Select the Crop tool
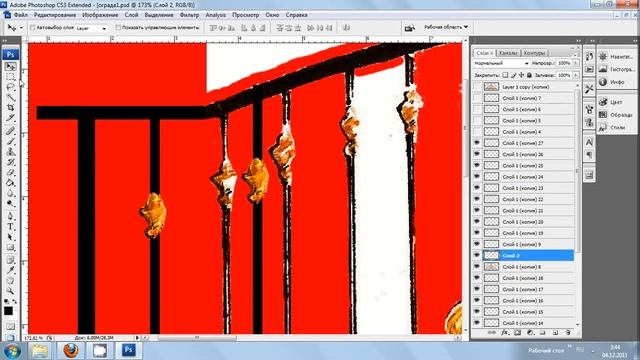The image size is (640, 360). pyautogui.click(x=11, y=107)
